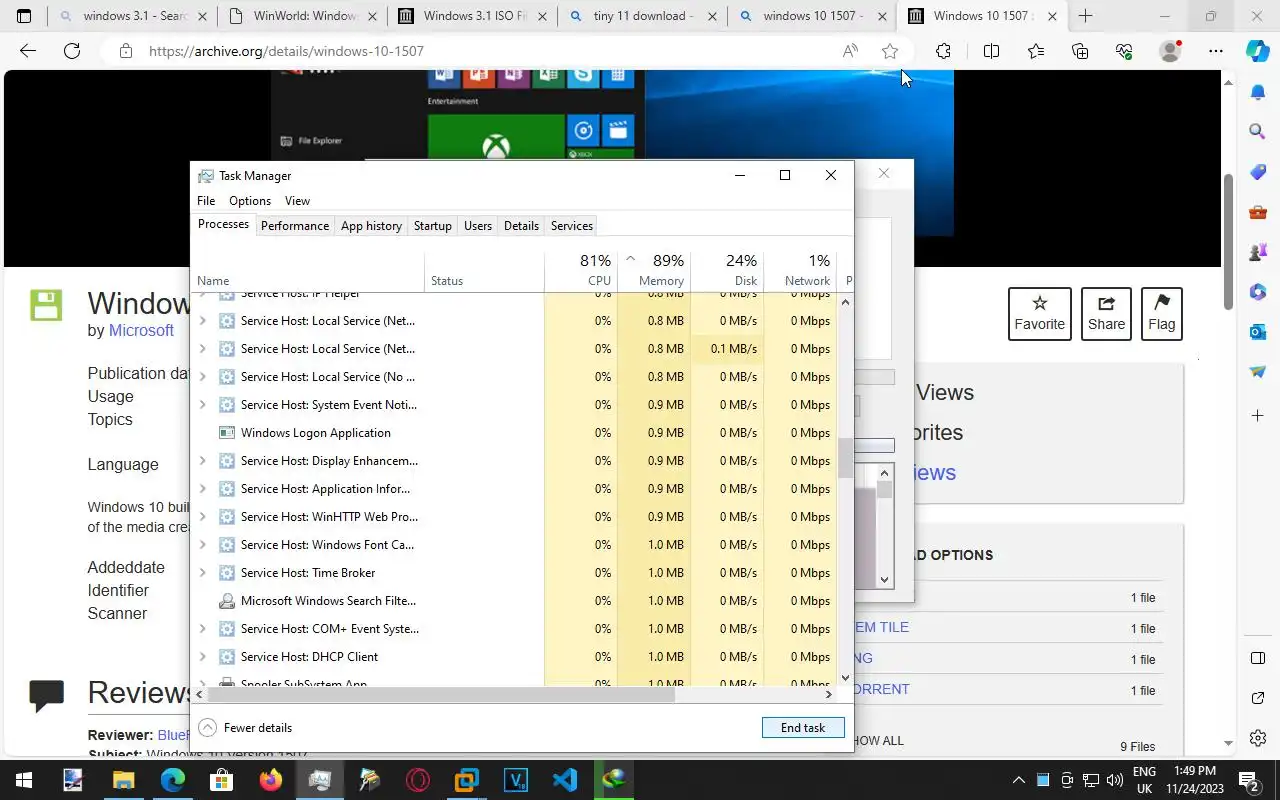Collapse Task Manager with Fewer details
The height and width of the screenshot is (800, 1280).
tap(246, 728)
